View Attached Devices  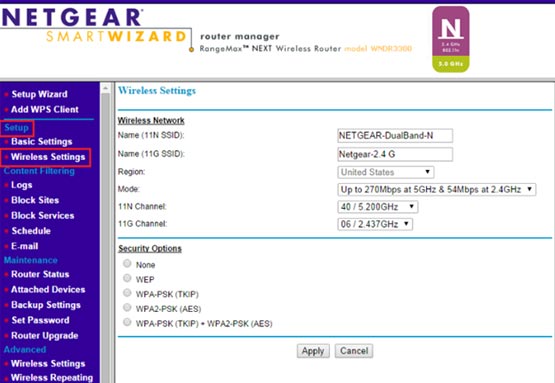click(48, 289)
